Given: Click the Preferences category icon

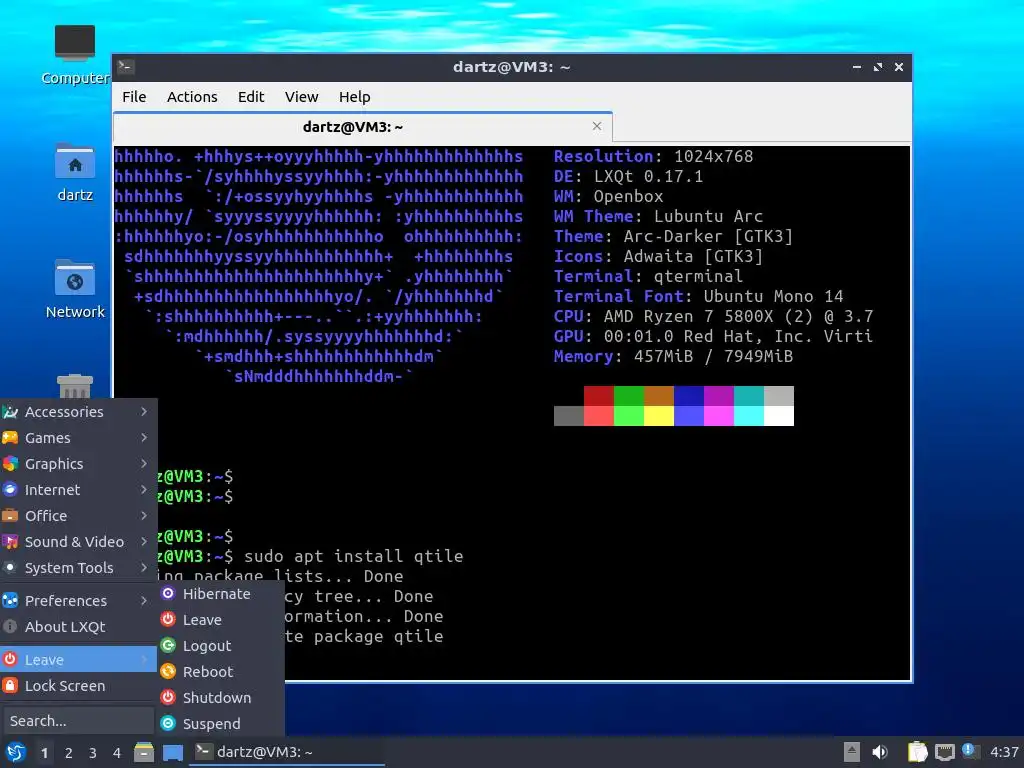Looking at the screenshot, I should 10,600.
